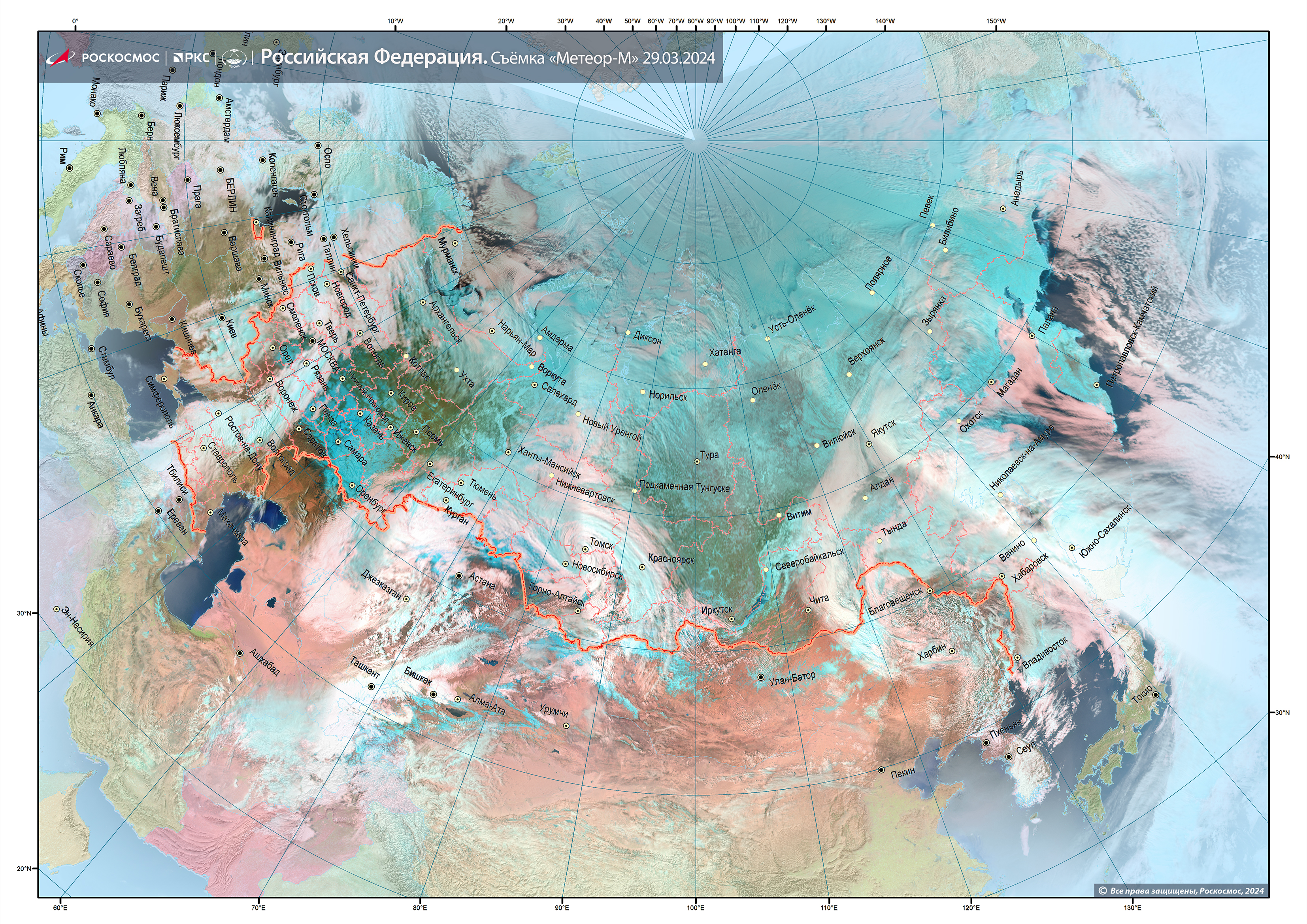Click the Astana capital marker dot

pyautogui.click(x=459, y=575)
